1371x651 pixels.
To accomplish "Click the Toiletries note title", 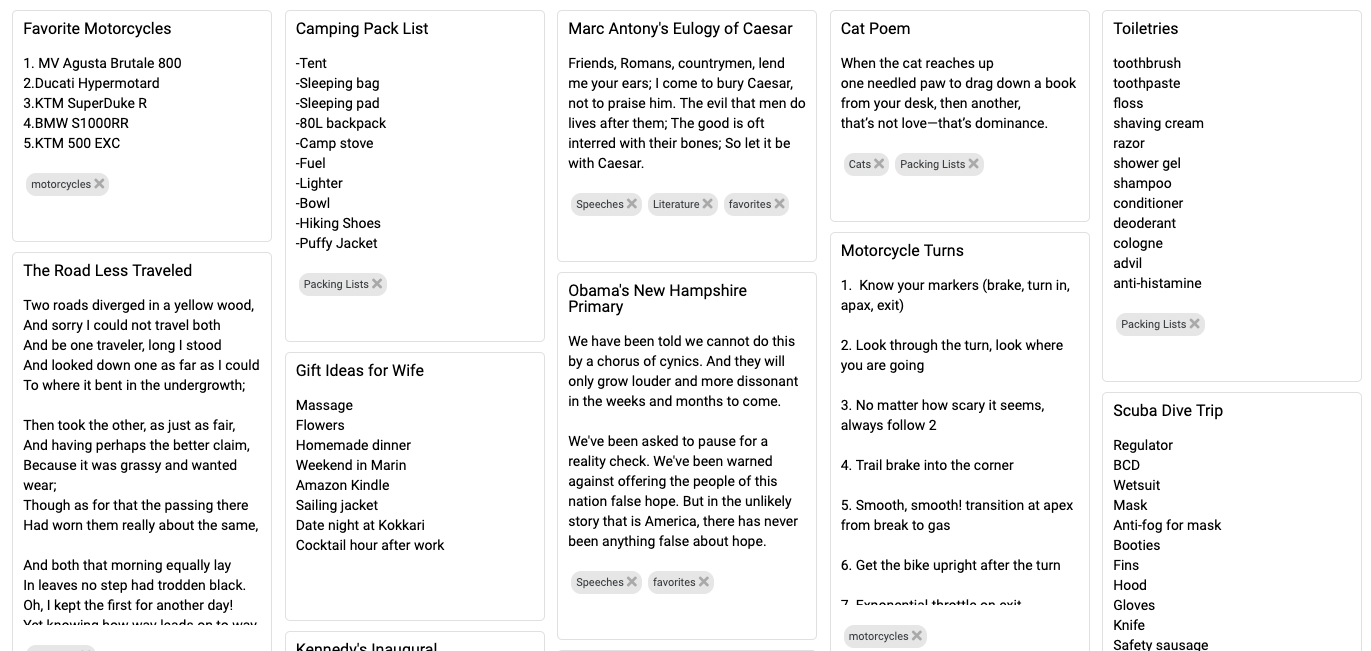I will [x=1146, y=29].
